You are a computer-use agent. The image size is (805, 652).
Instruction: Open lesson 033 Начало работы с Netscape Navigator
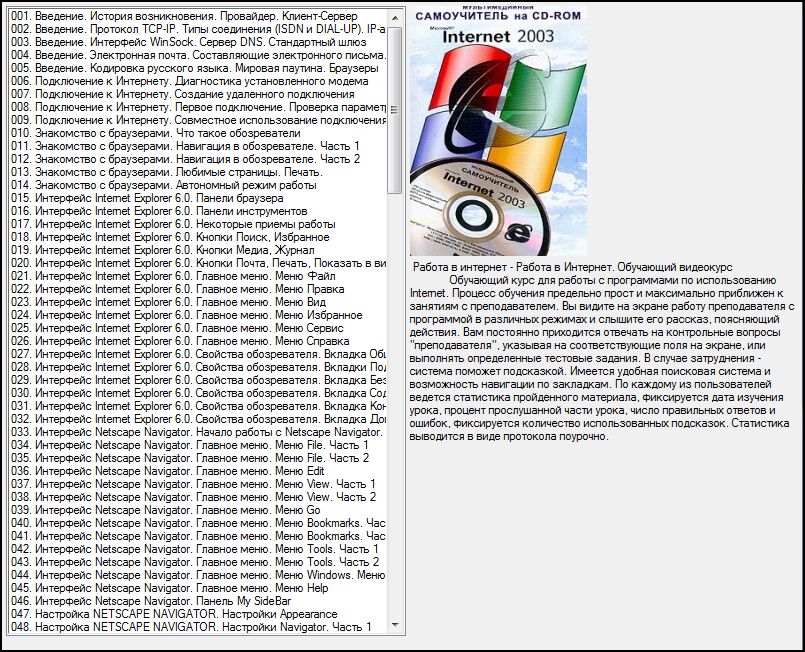[197, 432]
